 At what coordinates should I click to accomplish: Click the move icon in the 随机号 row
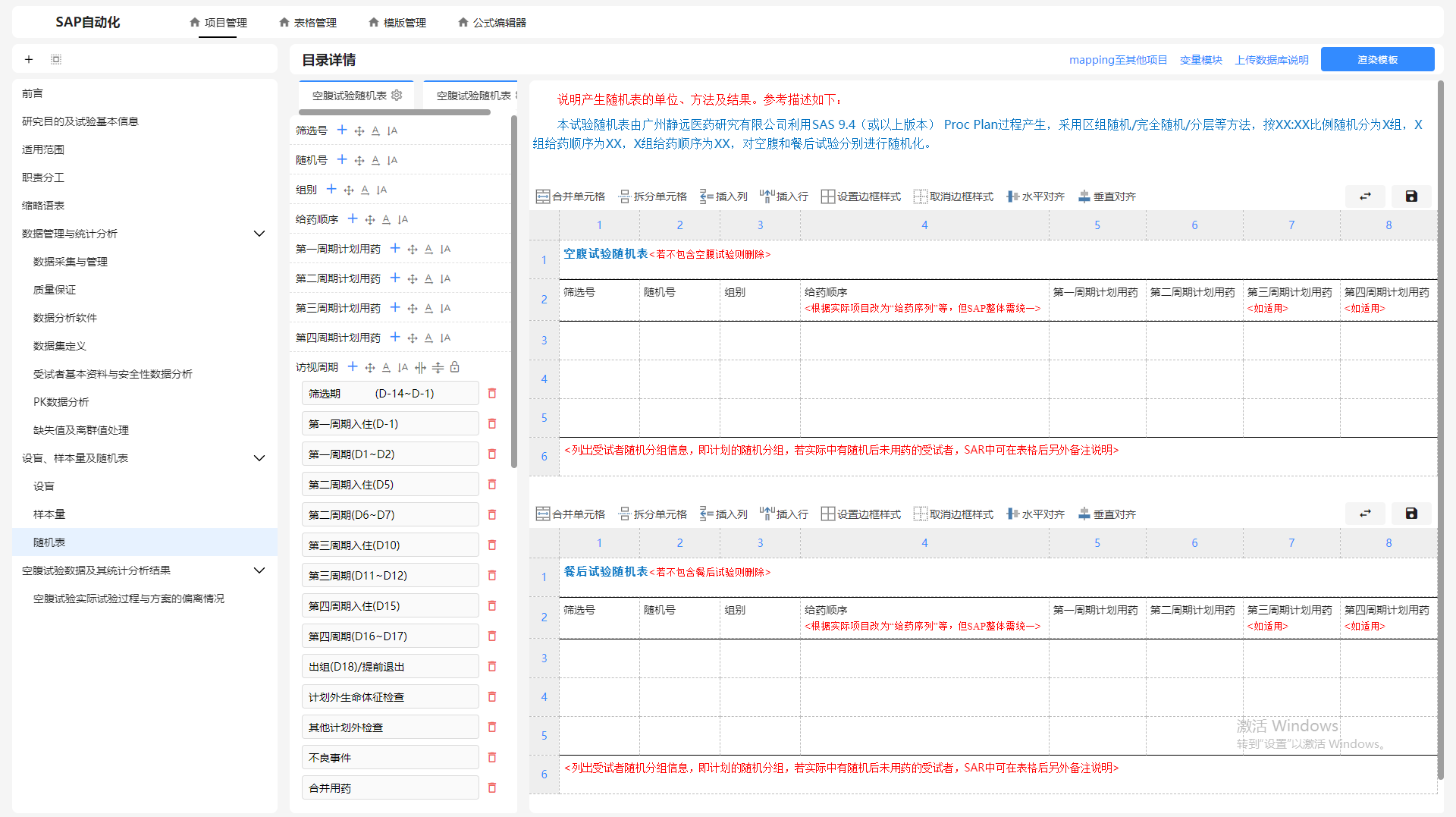[x=359, y=160]
